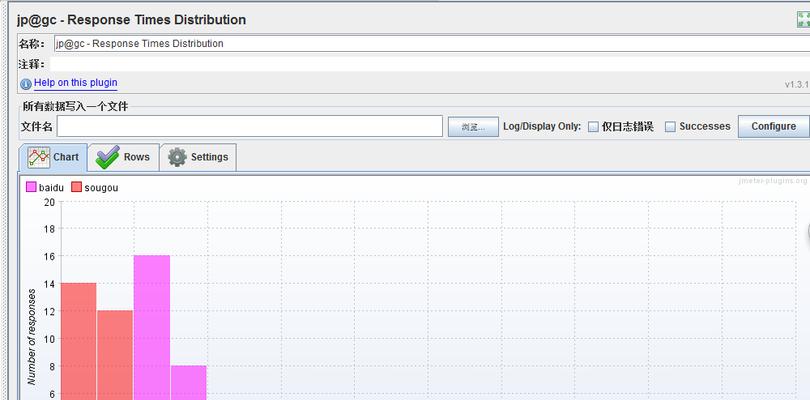Click into the 注释 comment field

430,64
